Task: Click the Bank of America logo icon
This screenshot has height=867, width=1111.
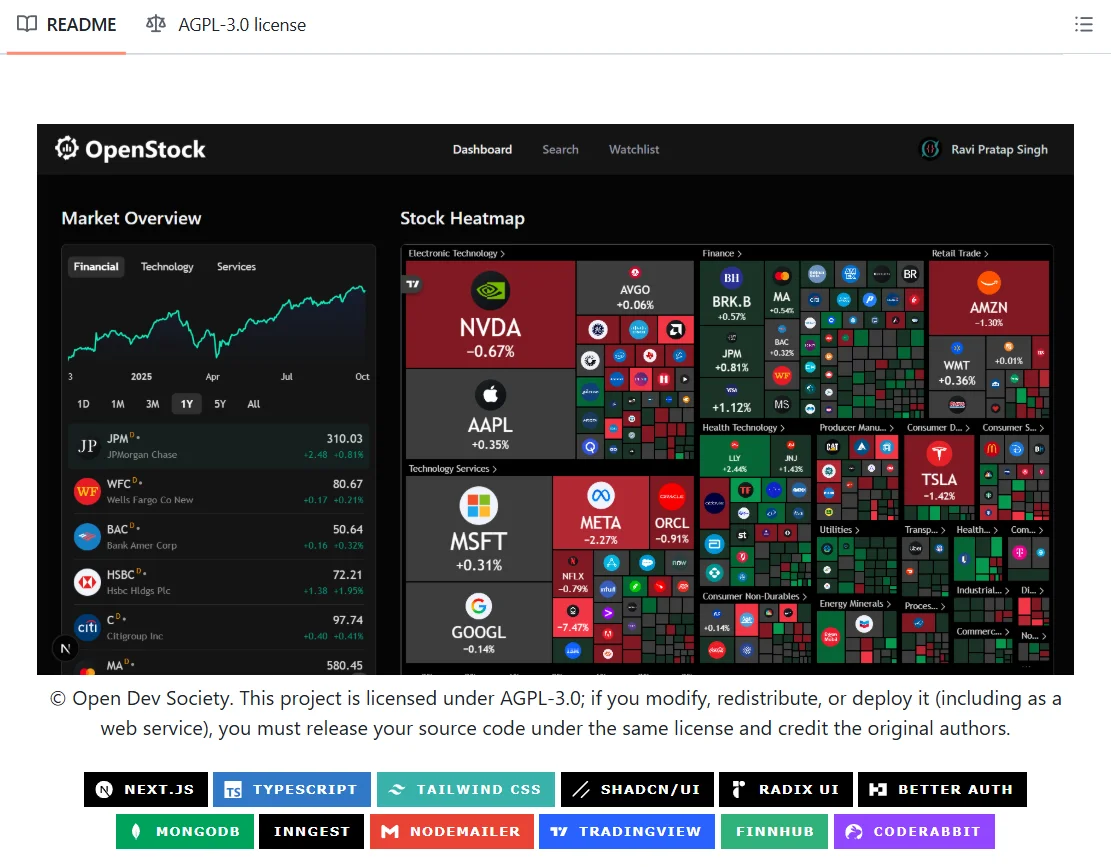Action: pos(87,536)
